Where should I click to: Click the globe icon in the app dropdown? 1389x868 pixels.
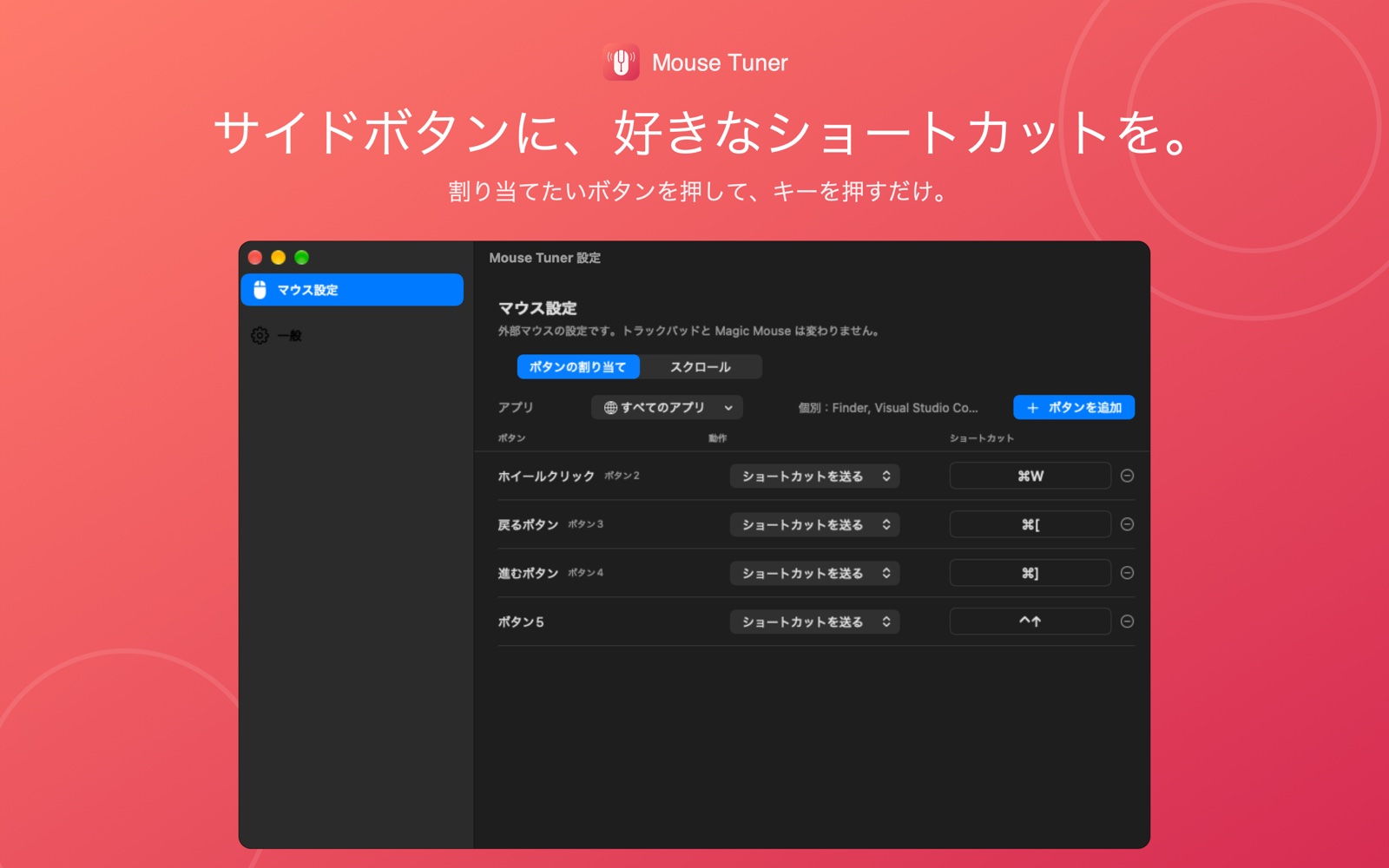[610, 407]
